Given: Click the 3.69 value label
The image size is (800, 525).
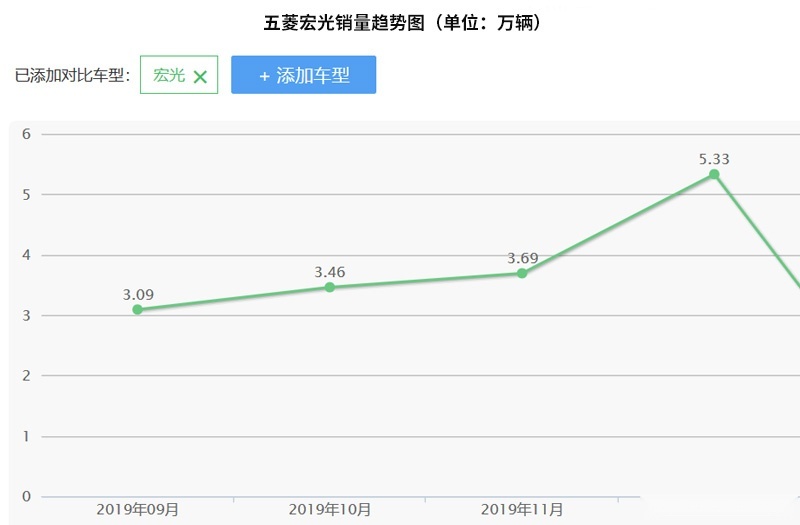Looking at the screenshot, I should (522, 258).
